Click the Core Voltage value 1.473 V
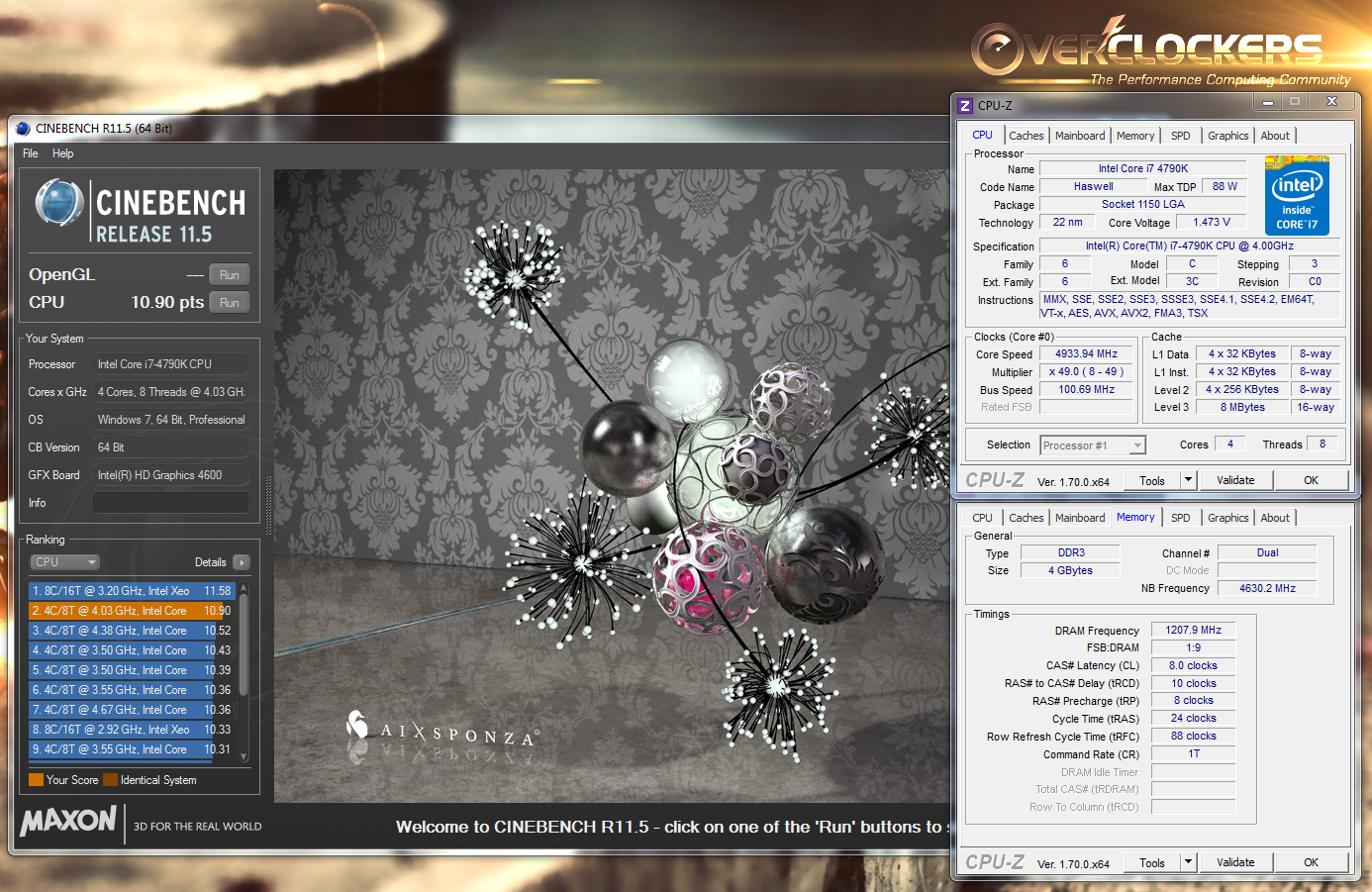Viewport: 1372px width, 892px height. pos(1212,223)
